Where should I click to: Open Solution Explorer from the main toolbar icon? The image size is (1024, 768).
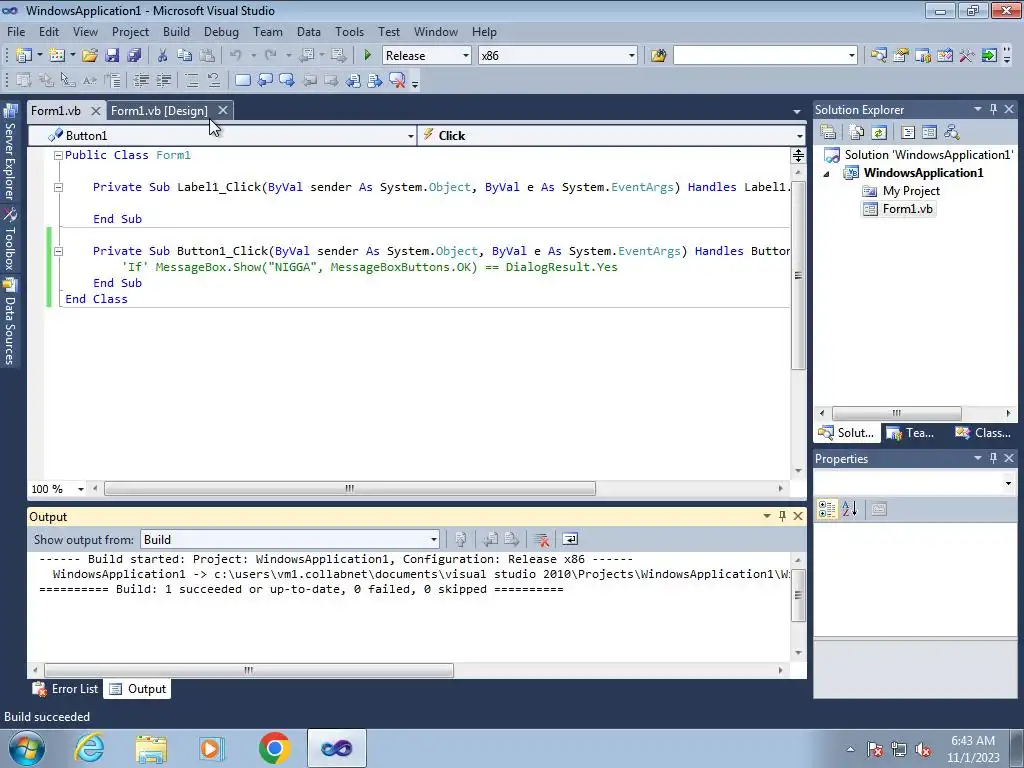tap(878, 56)
